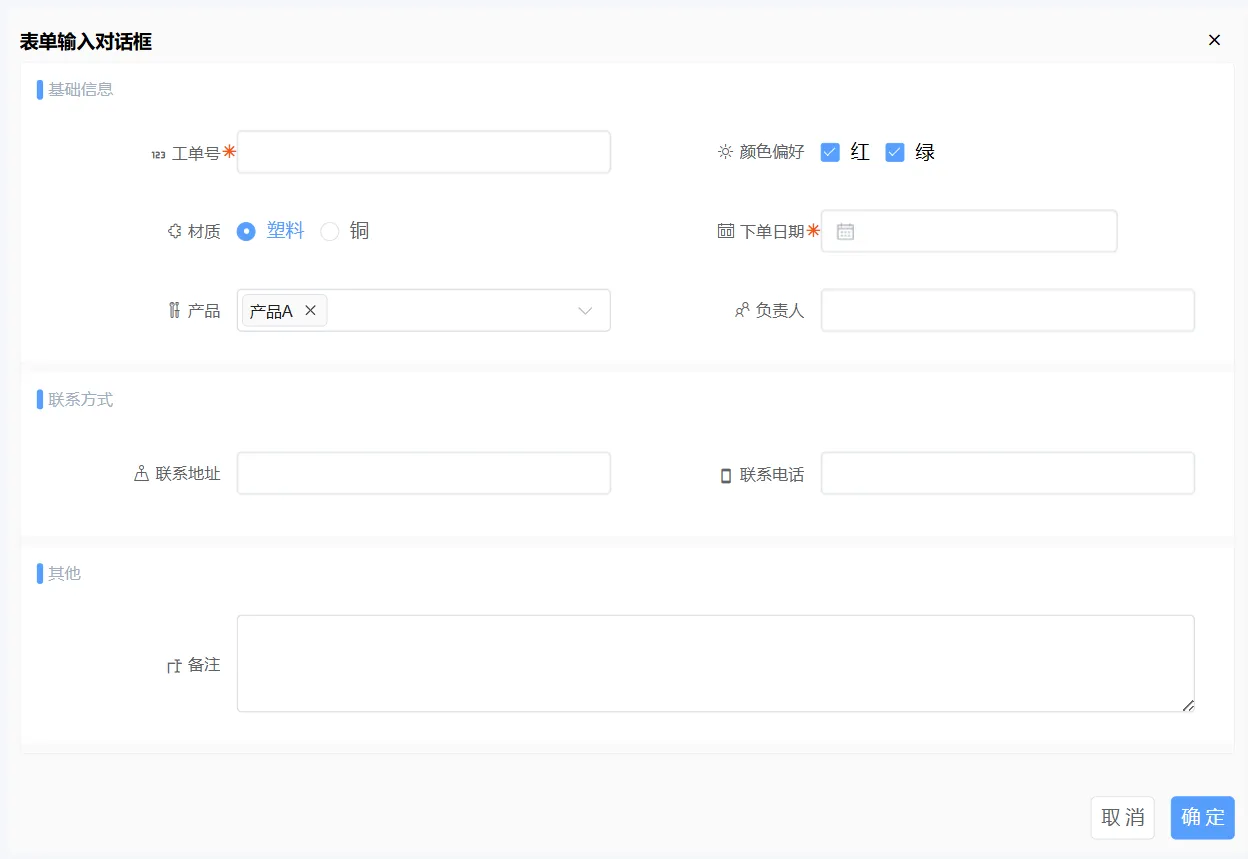The image size is (1248, 859).
Task: Uncheck the 绿 color checkbox
Action: pyautogui.click(x=895, y=152)
